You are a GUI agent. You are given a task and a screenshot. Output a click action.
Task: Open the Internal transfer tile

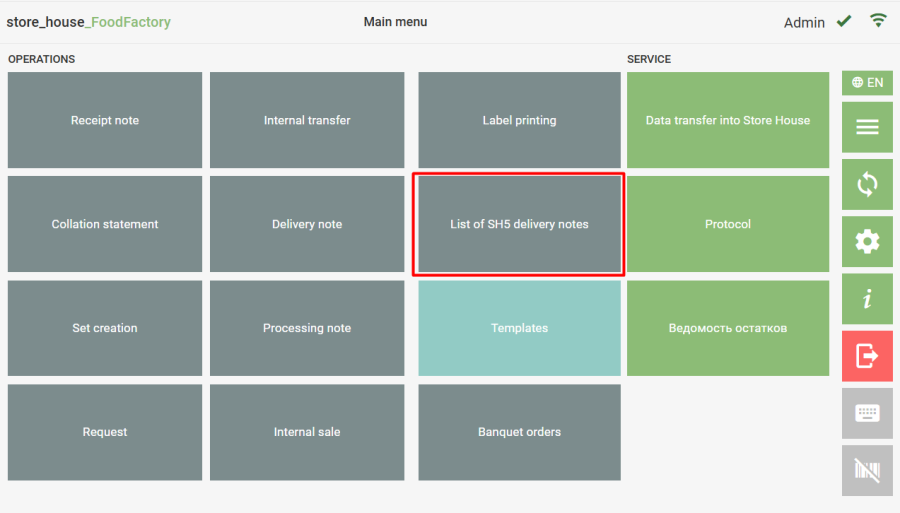pyautogui.click(x=307, y=120)
